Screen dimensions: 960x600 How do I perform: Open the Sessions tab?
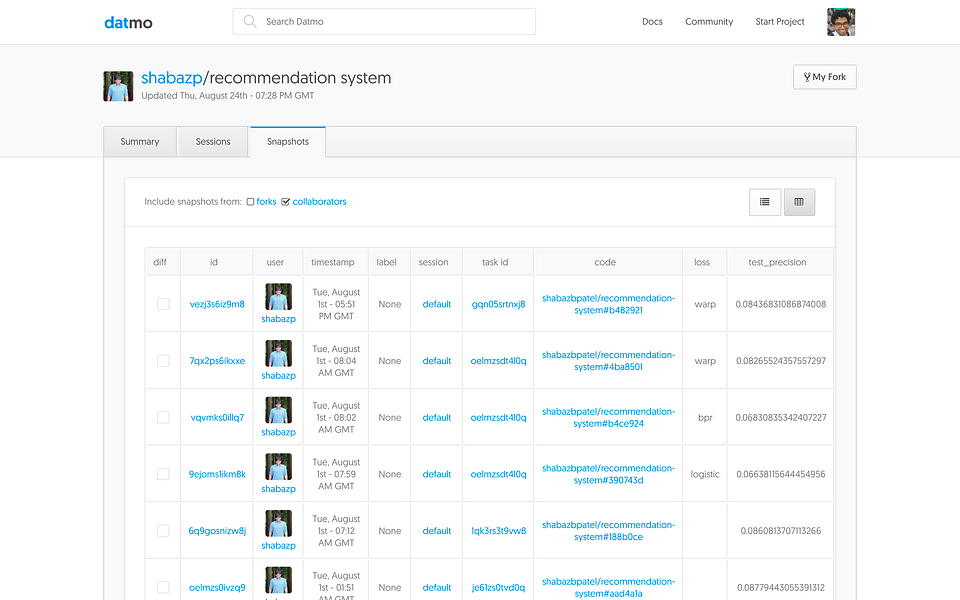[213, 142]
